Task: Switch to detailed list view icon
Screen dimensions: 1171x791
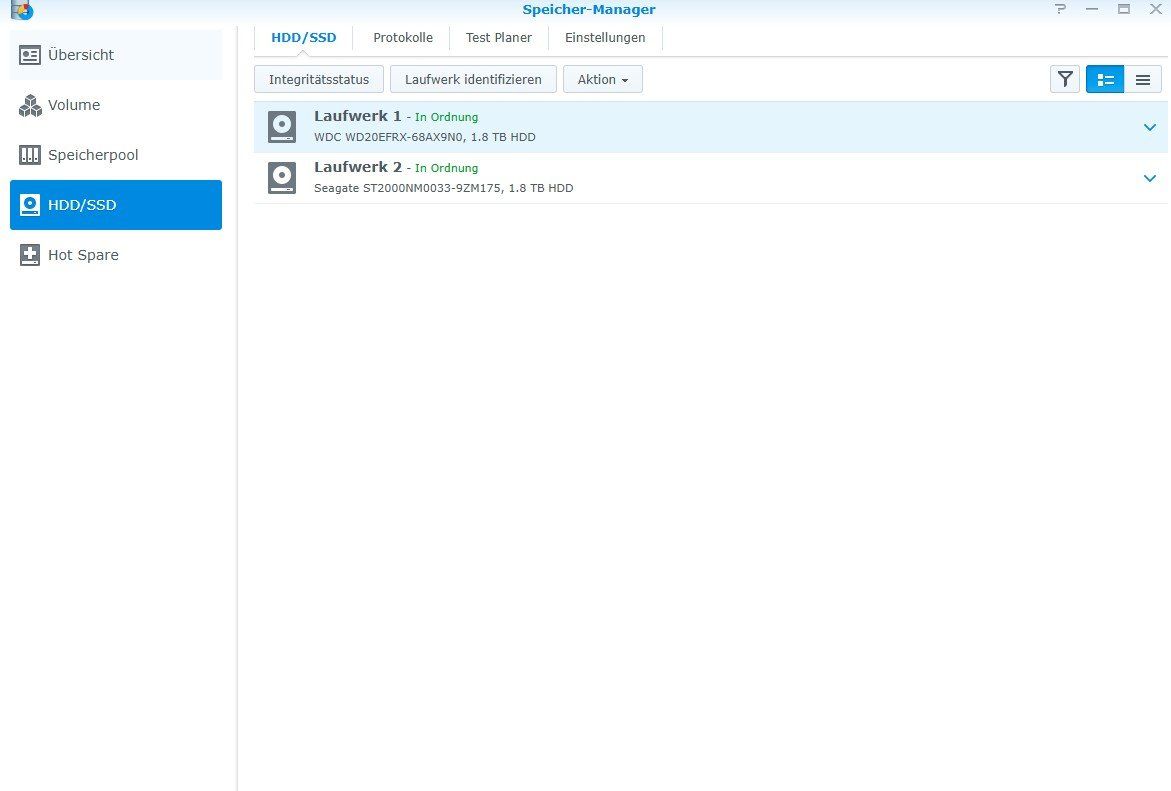Action: coord(1105,79)
